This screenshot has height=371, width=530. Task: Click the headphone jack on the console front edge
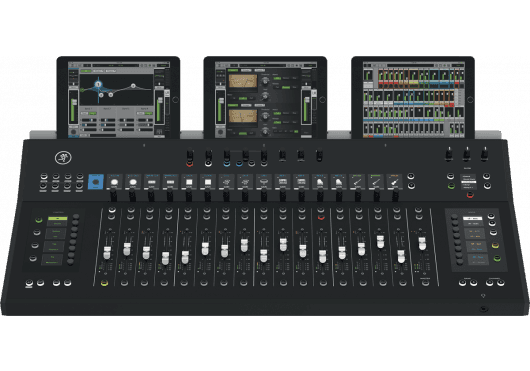click(x=484, y=309)
